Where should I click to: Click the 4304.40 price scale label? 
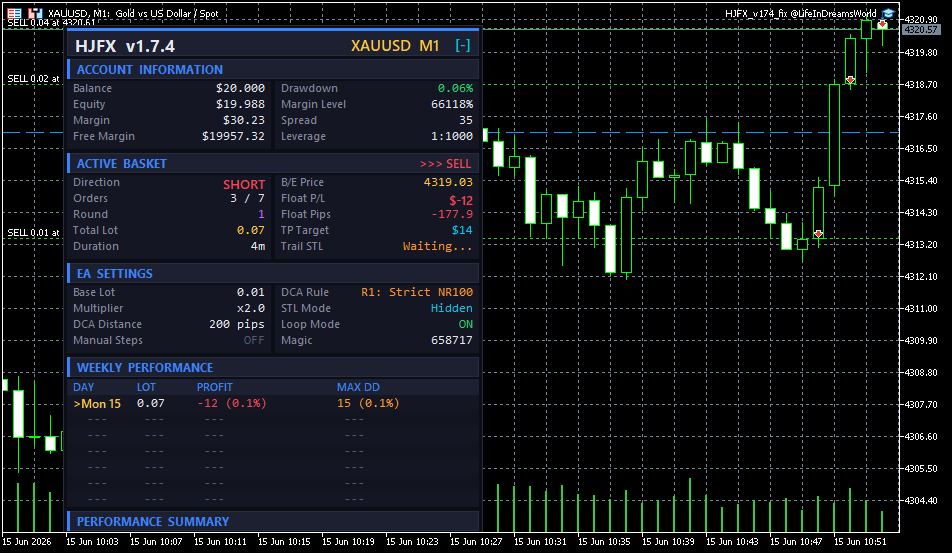point(921,500)
